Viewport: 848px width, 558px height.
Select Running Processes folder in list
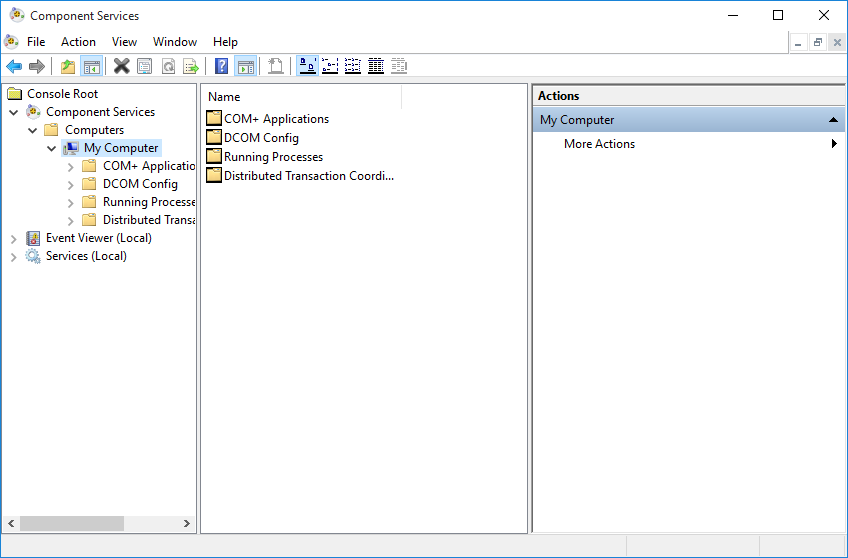[273, 157]
